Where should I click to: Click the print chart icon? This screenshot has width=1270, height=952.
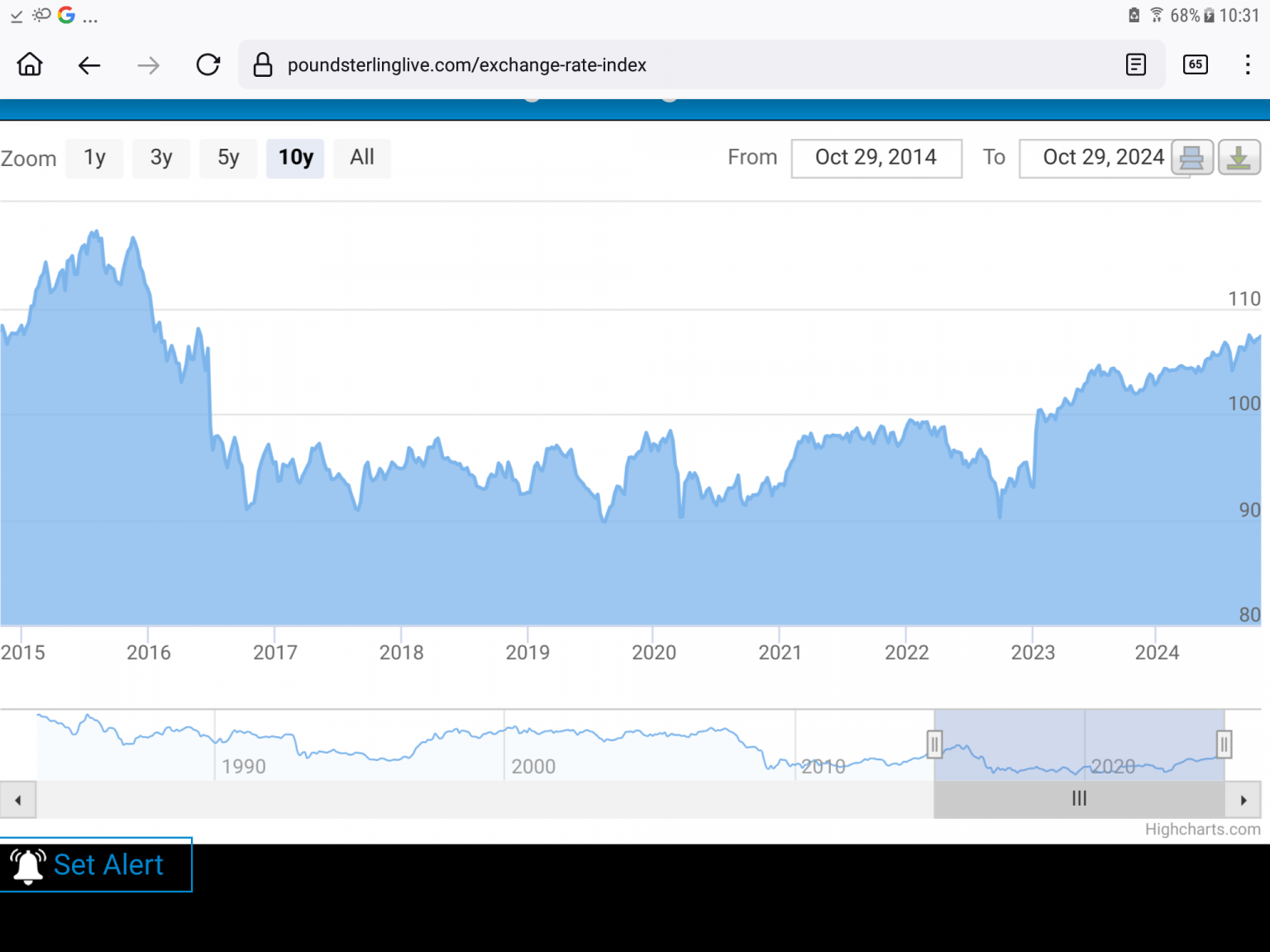pyautogui.click(x=1191, y=158)
